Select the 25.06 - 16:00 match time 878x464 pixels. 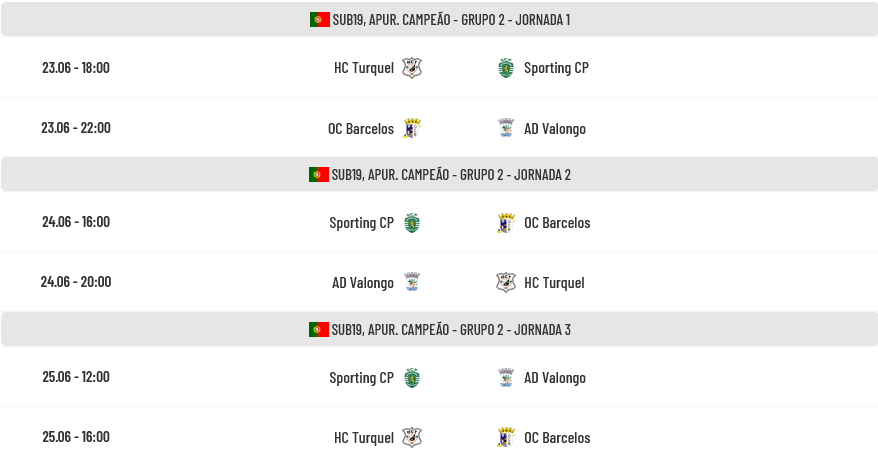click(76, 437)
